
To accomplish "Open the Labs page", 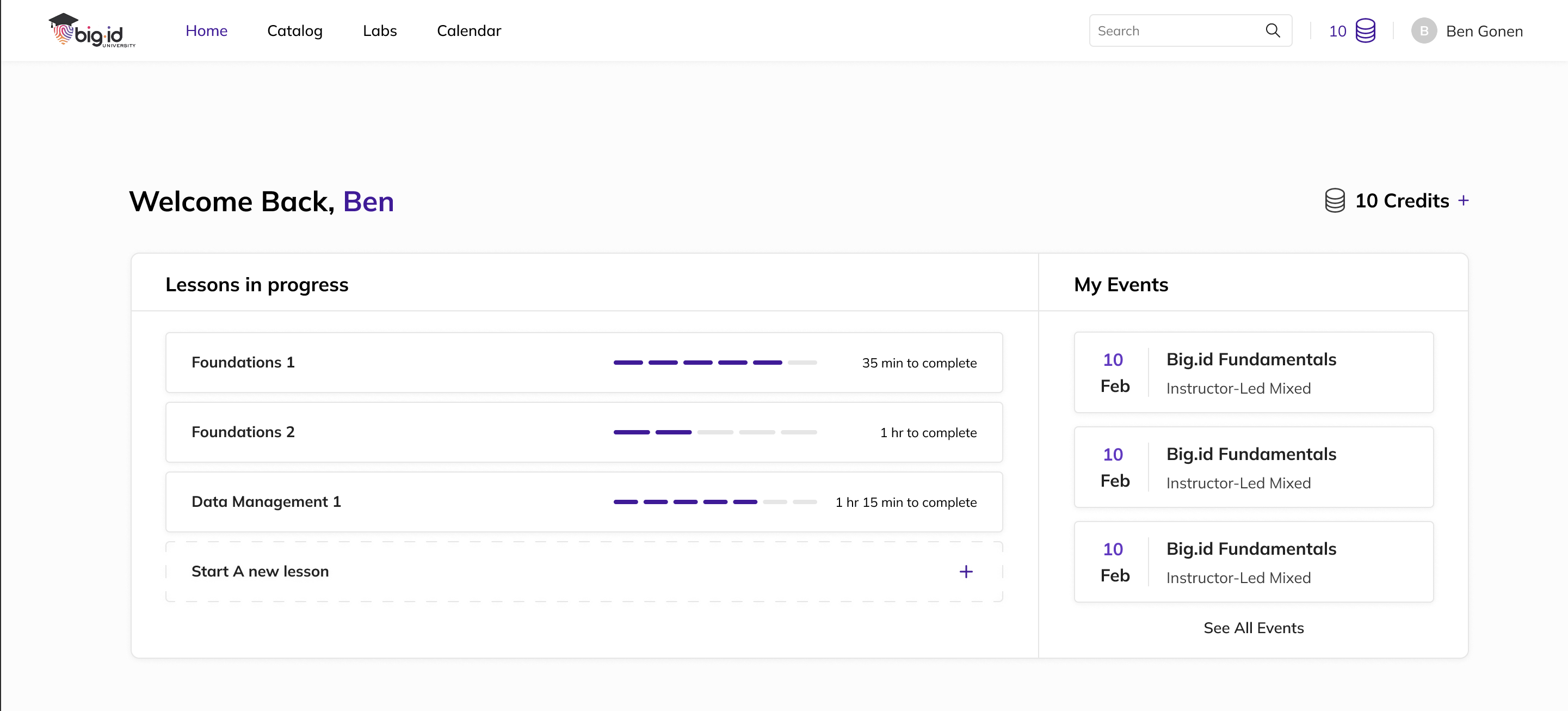I will (380, 30).
